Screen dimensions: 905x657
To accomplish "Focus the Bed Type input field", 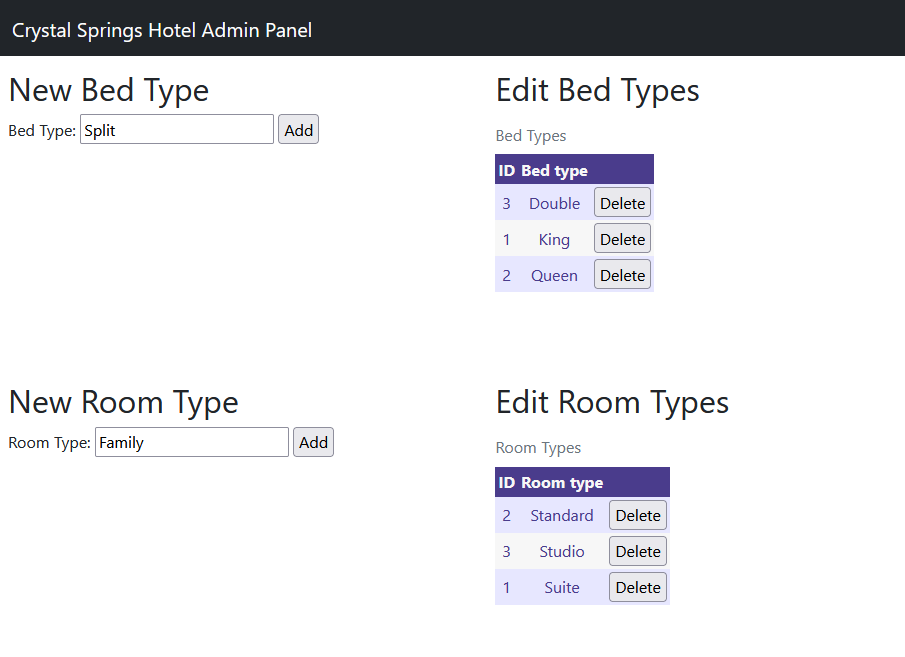I will click(x=176, y=129).
